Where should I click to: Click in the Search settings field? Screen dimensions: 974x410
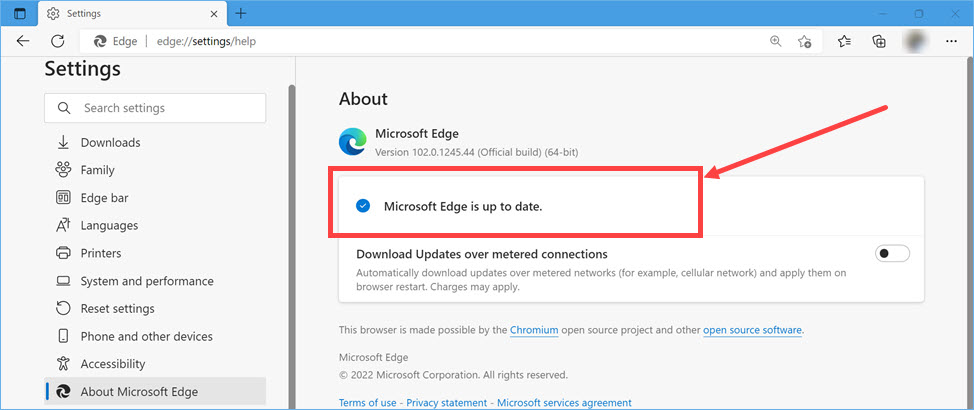tap(165, 108)
